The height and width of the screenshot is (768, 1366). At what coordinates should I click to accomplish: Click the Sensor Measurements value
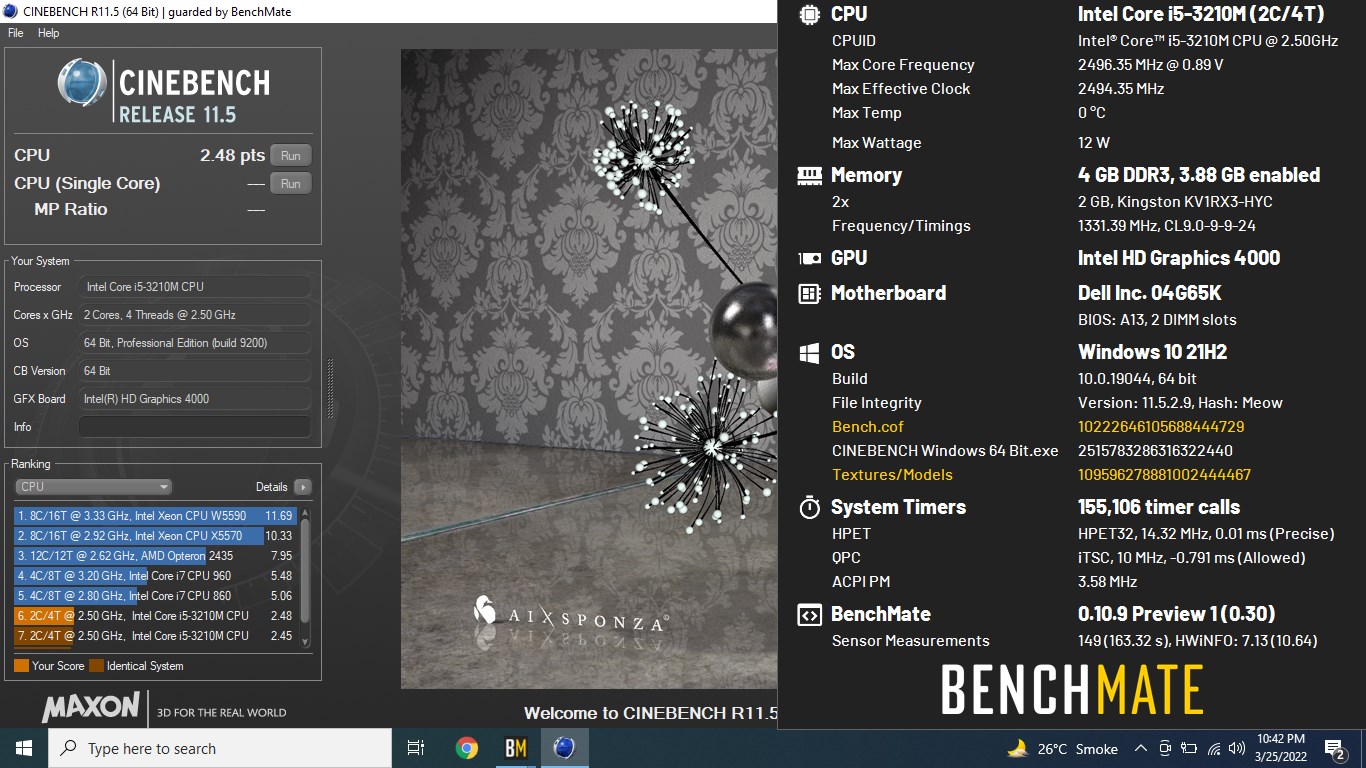click(1197, 641)
